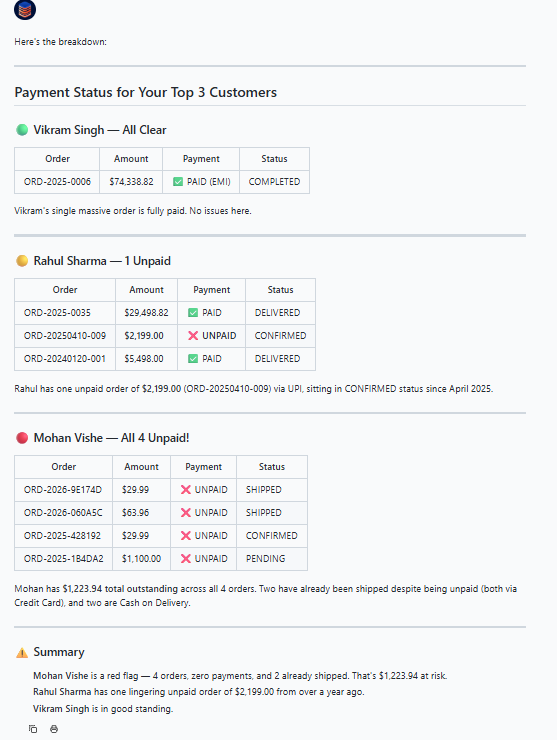Click the Summary heading text
The width and height of the screenshot is (557, 740).
click(59, 652)
